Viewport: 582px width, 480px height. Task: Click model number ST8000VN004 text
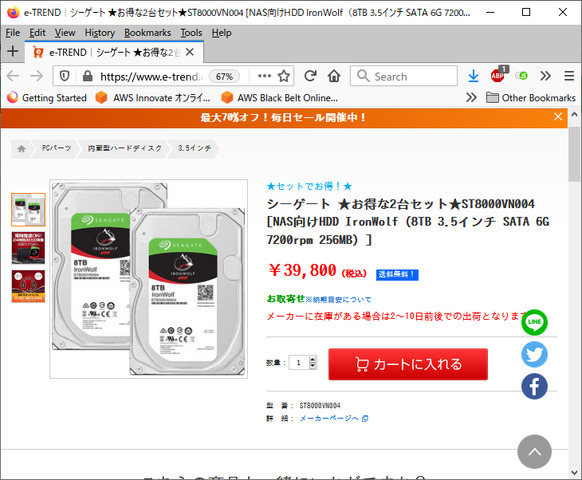coord(320,405)
